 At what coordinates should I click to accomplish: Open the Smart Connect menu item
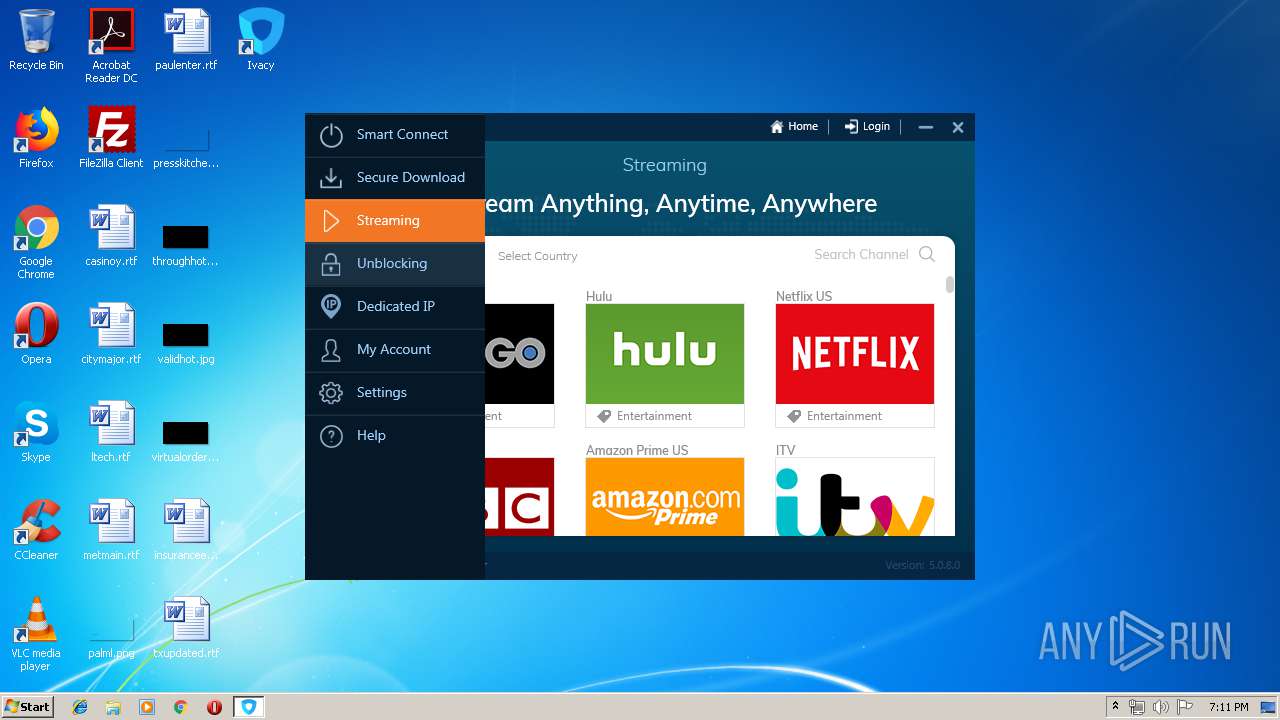tap(395, 135)
